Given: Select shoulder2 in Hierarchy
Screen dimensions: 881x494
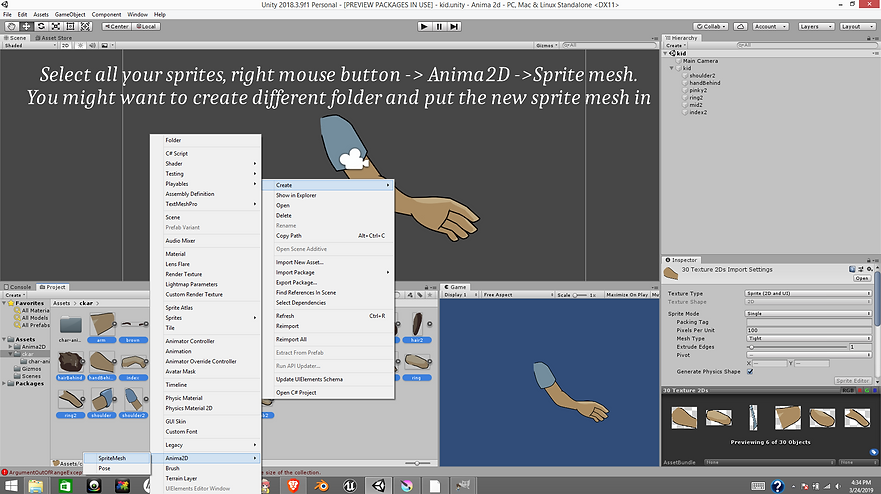Looking at the screenshot, I should click(x=702, y=75).
